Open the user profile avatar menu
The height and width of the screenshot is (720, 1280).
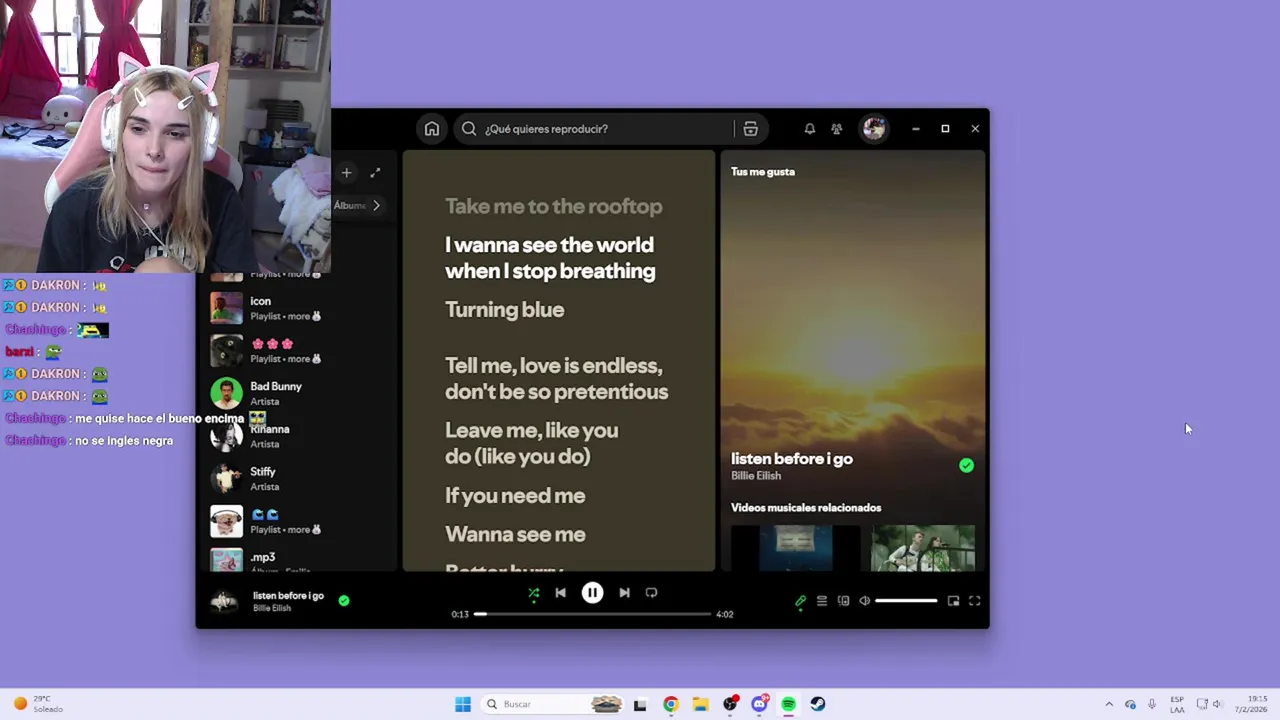point(874,129)
